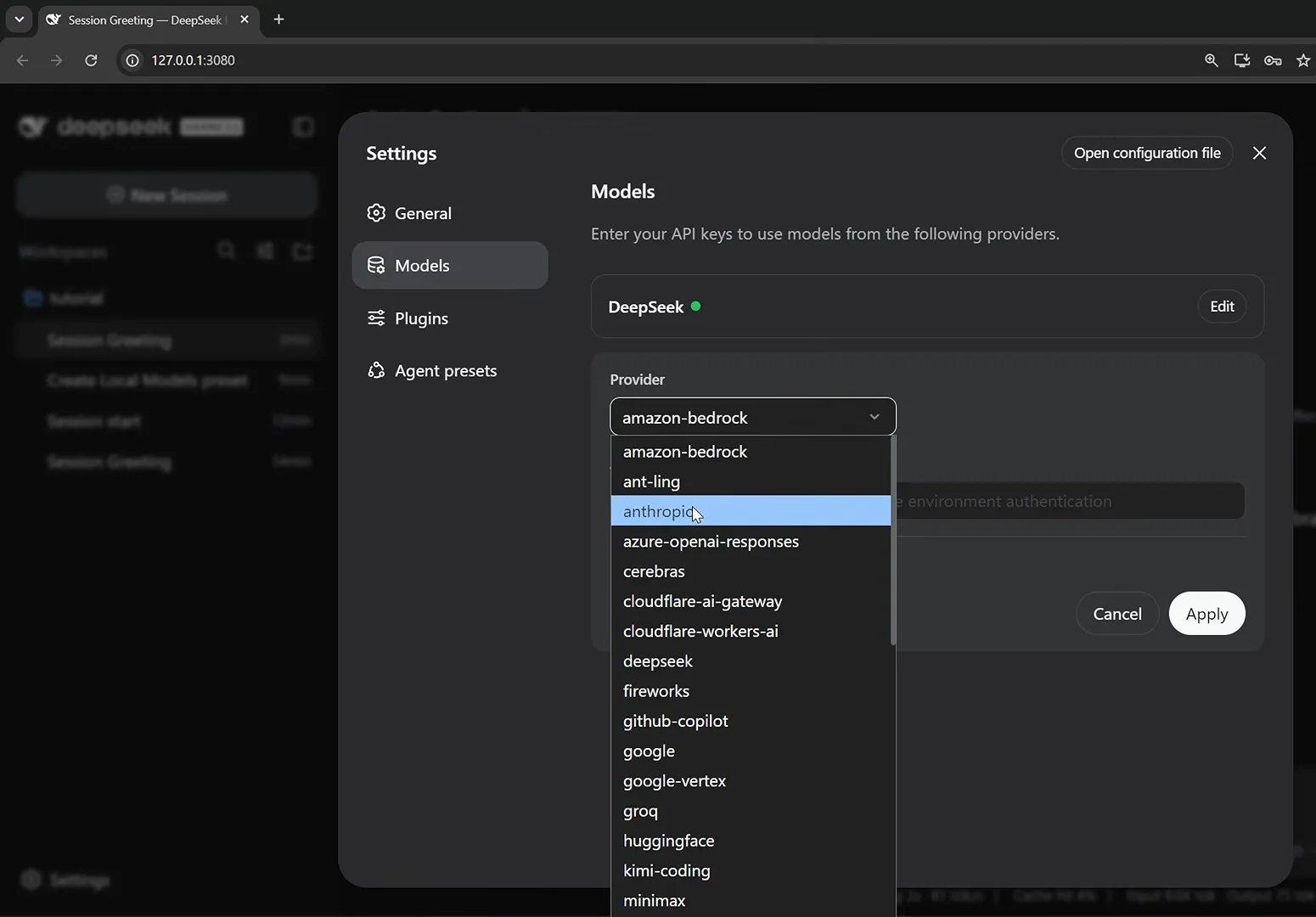Click the Models database icon
This screenshot has height=917, width=1316.
pos(376,266)
